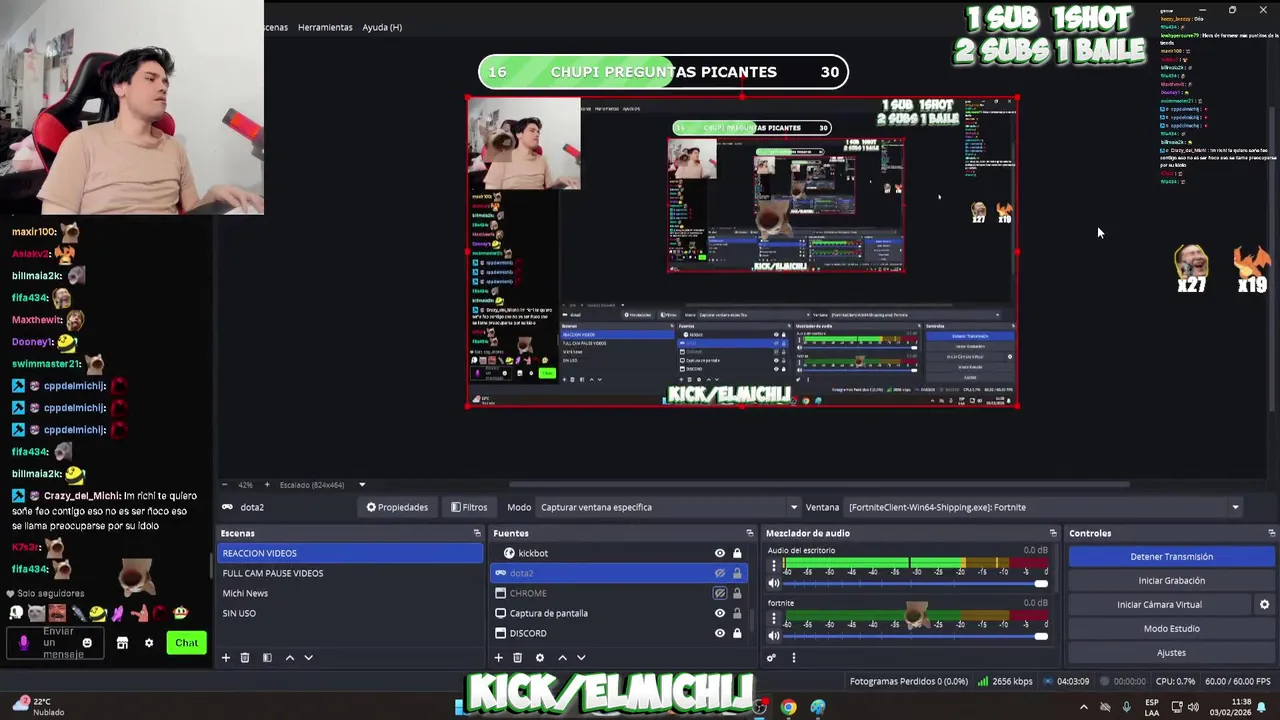Move scene up in Escenas list
This screenshot has height=720, width=1280.
290,658
